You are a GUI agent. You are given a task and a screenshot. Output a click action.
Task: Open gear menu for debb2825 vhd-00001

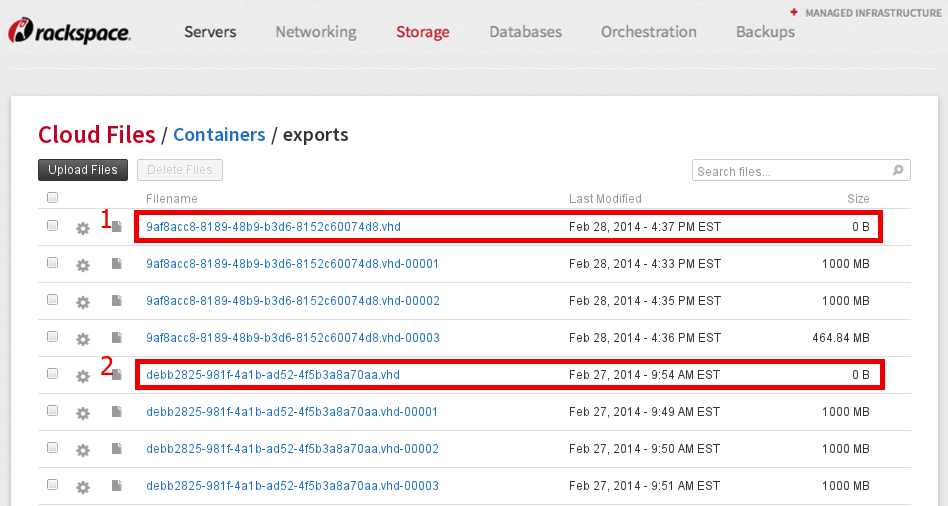tap(83, 414)
